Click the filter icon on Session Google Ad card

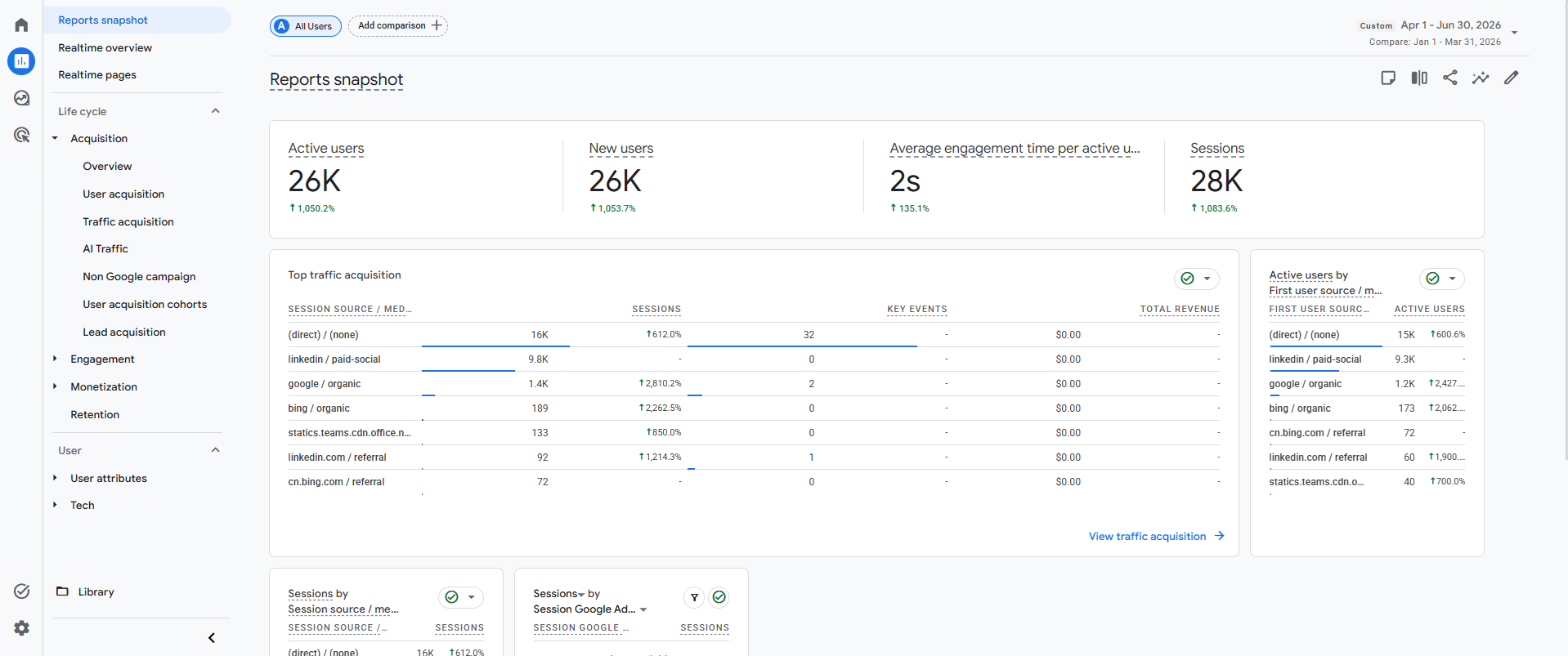click(x=694, y=597)
